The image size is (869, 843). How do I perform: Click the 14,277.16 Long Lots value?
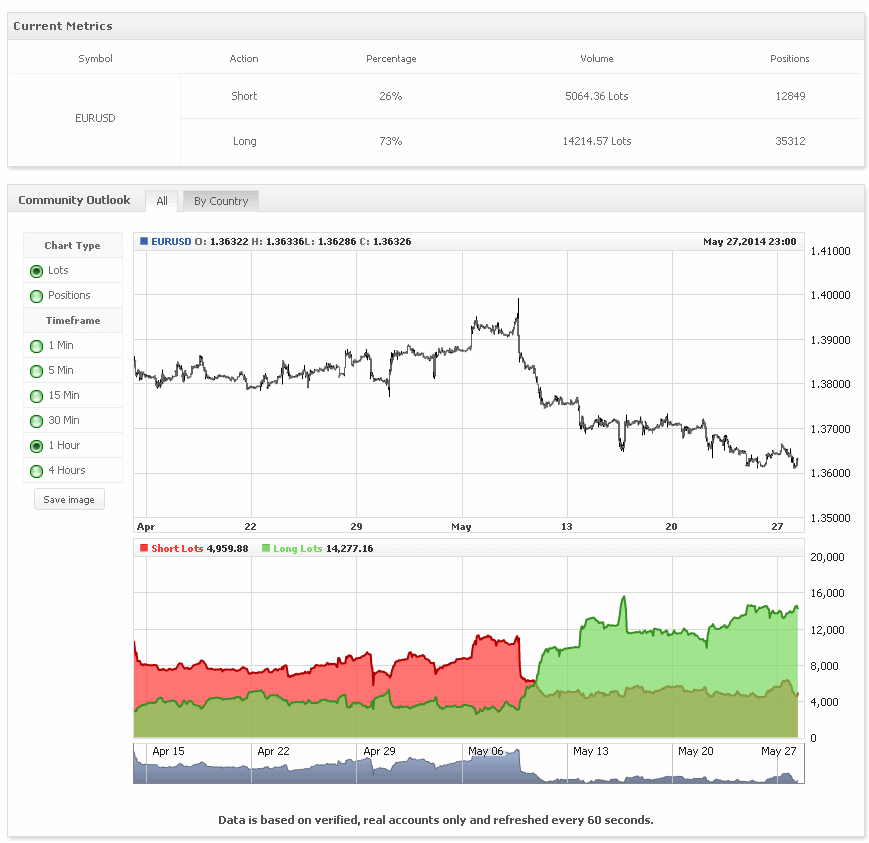(350, 549)
